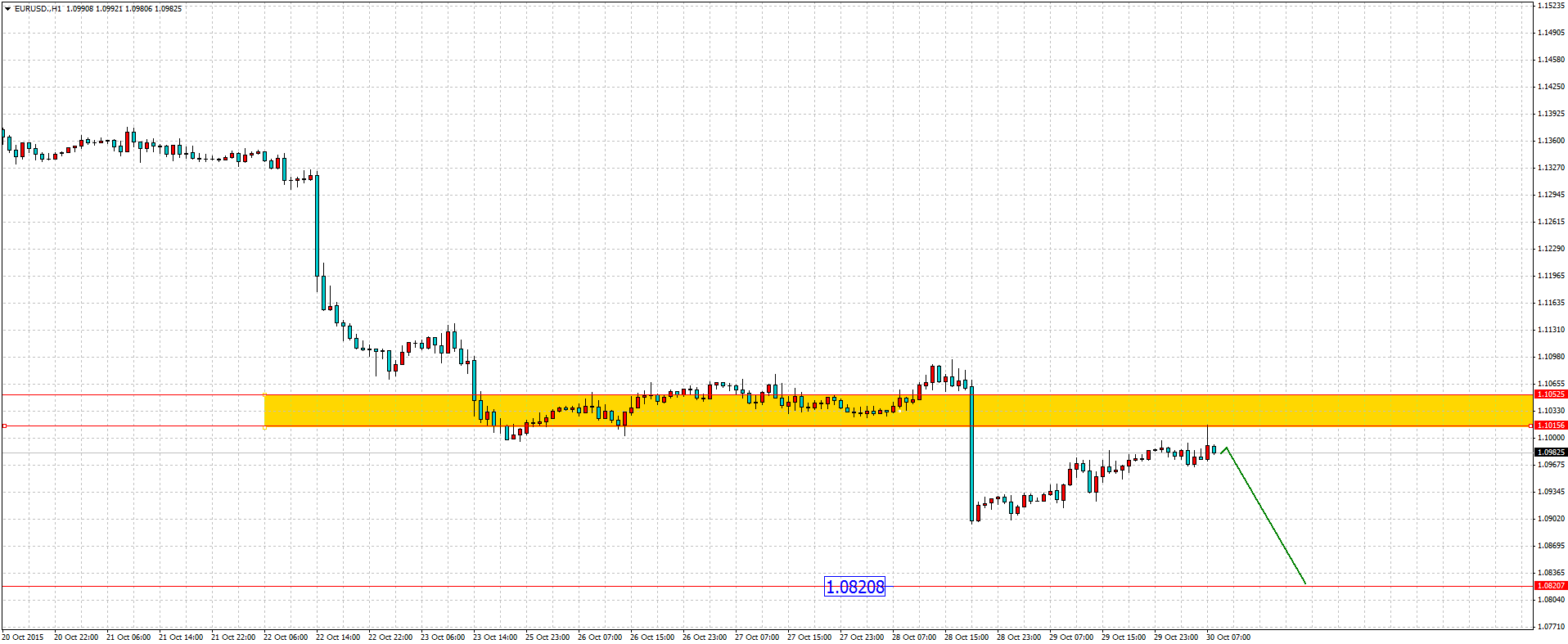Click the long drop candle on 28 October
The width and height of the screenshot is (1568, 644).
pyautogui.click(x=971, y=454)
